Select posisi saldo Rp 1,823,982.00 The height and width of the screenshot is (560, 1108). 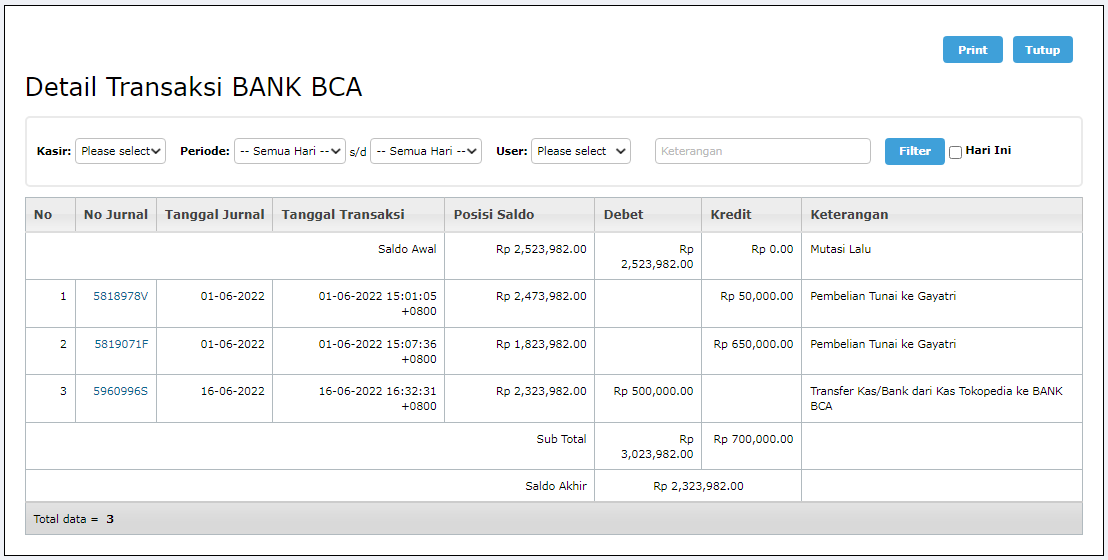point(541,344)
